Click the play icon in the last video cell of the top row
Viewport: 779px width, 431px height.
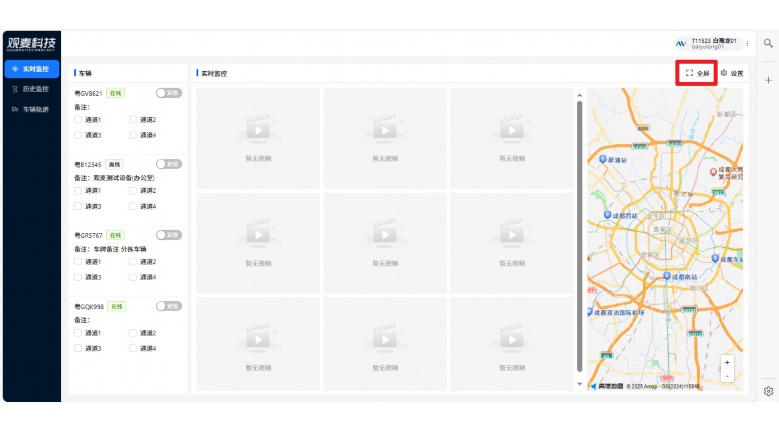[512, 131]
